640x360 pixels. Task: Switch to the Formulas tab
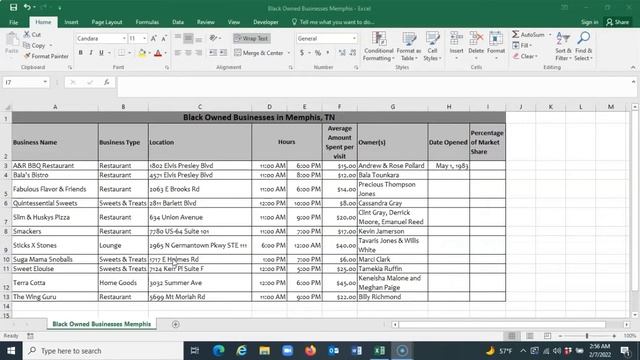pos(147,22)
